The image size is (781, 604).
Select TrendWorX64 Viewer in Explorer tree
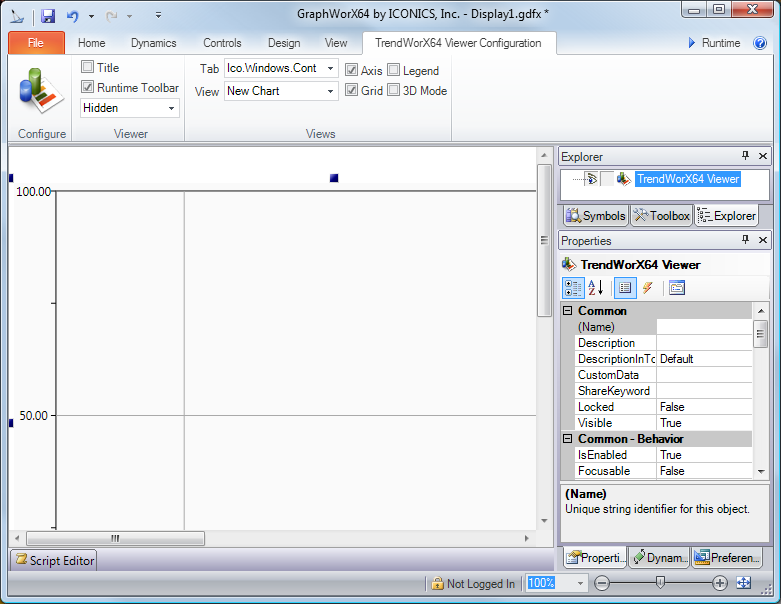[688, 179]
